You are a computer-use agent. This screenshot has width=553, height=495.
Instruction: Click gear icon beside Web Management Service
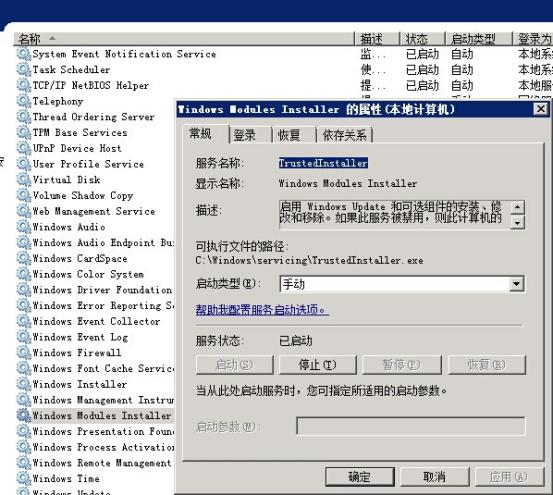pos(24,211)
